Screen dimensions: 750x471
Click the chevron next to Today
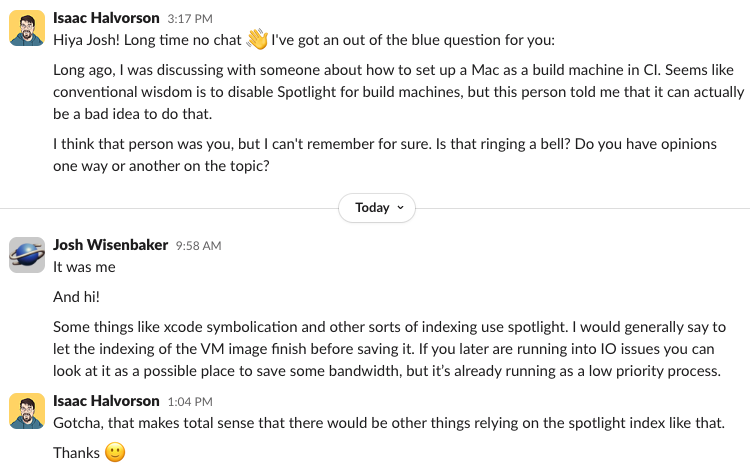400,208
